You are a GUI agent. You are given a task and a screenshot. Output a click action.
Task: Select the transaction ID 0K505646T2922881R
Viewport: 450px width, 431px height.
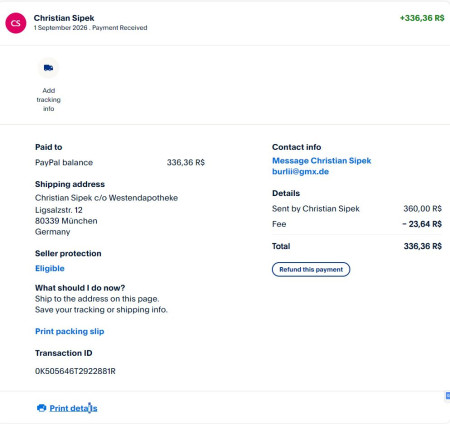click(75, 371)
